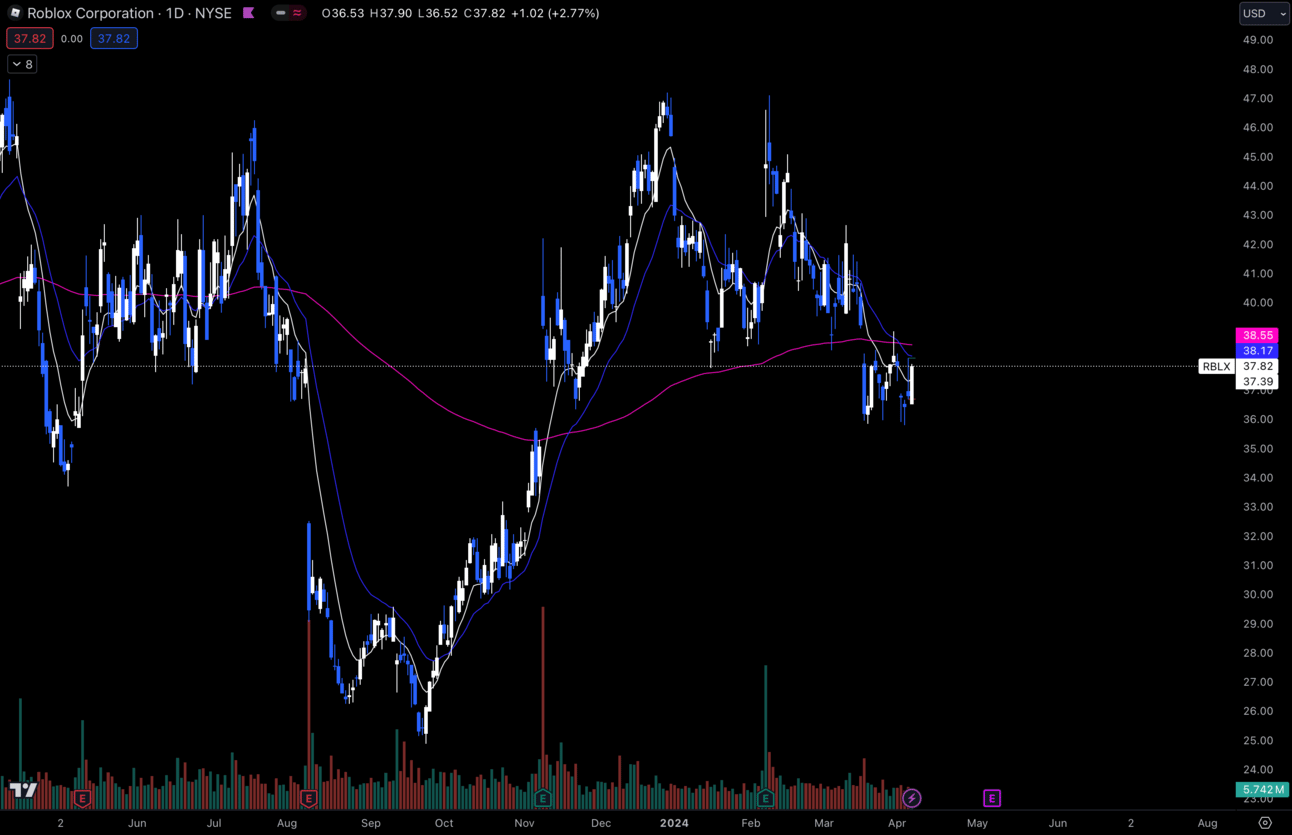This screenshot has width=1292, height=835.
Task: Click the TradingView logo
Action: coord(24,790)
